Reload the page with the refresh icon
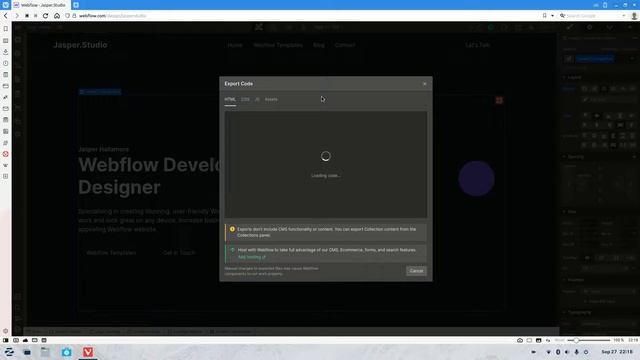 (46, 16)
